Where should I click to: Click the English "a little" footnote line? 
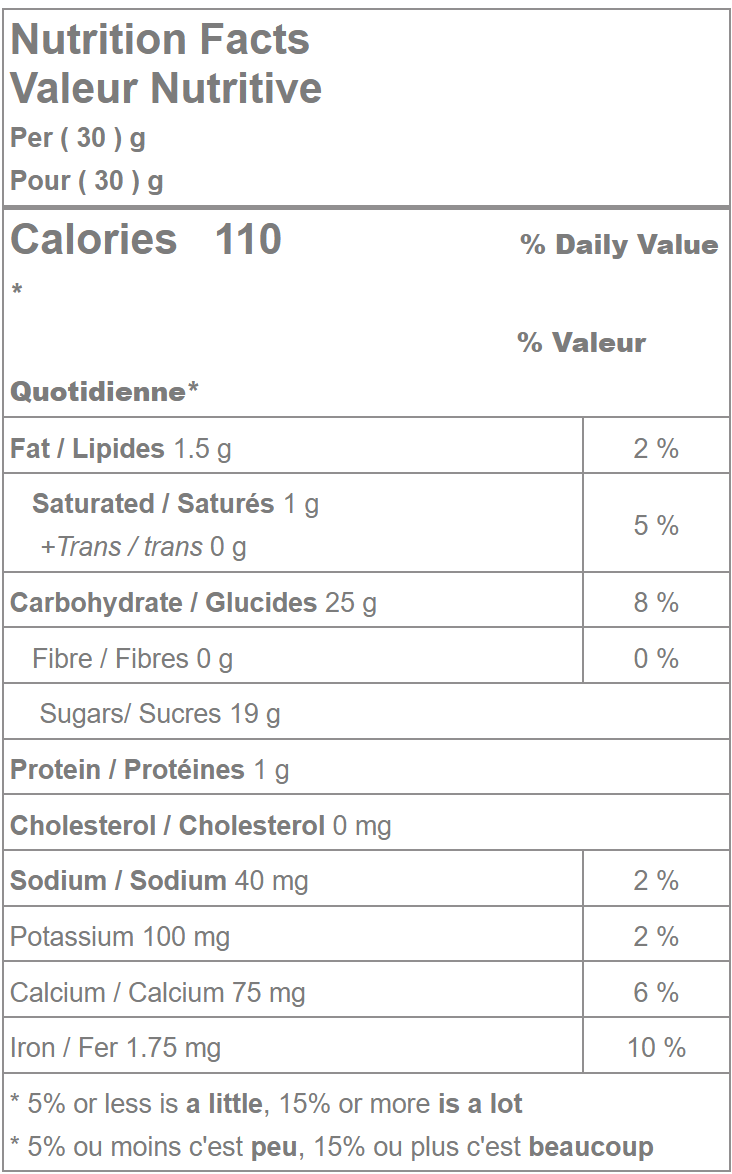point(266,1104)
